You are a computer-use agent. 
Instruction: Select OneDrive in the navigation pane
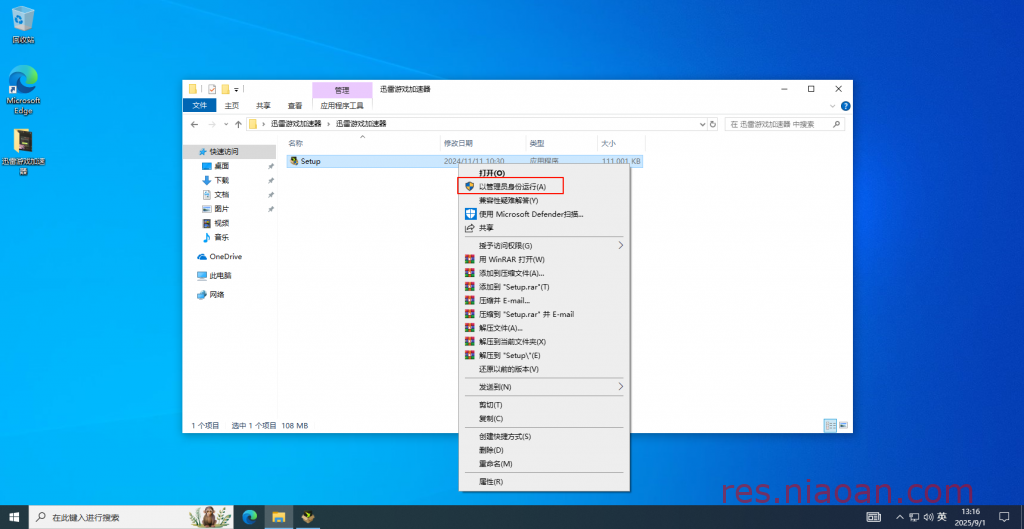pyautogui.click(x=219, y=257)
